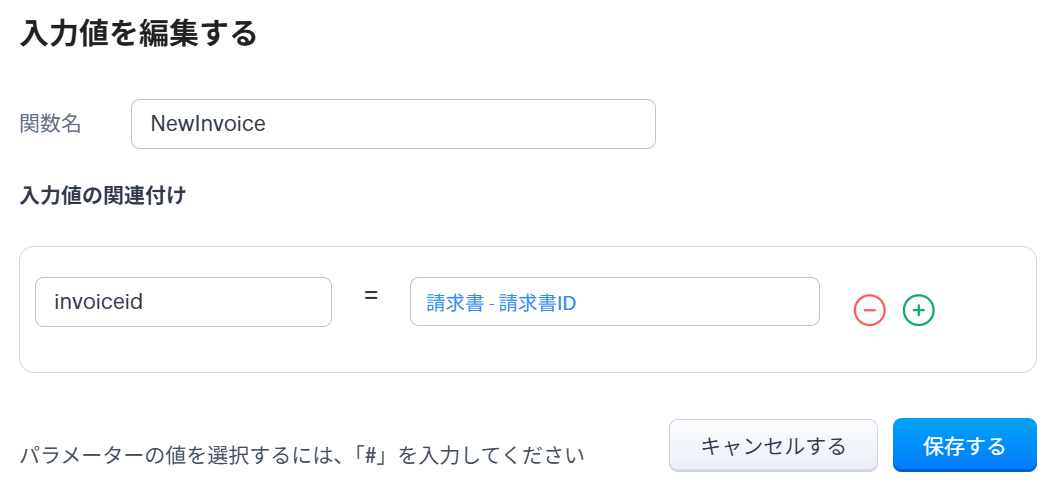Click the 入力値の関連付け section label
Viewport: 1056px width, 487px height.
pyautogui.click(x=103, y=196)
